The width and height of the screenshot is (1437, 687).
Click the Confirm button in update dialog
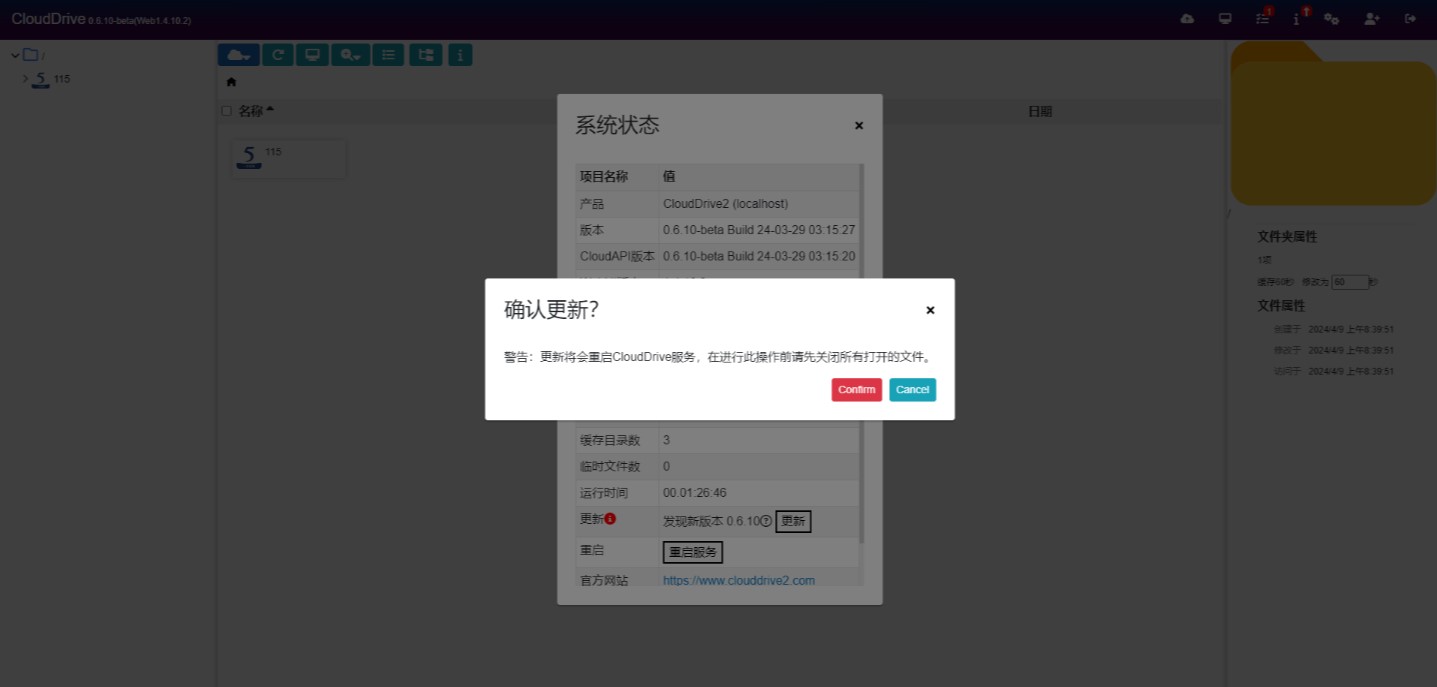pos(856,390)
